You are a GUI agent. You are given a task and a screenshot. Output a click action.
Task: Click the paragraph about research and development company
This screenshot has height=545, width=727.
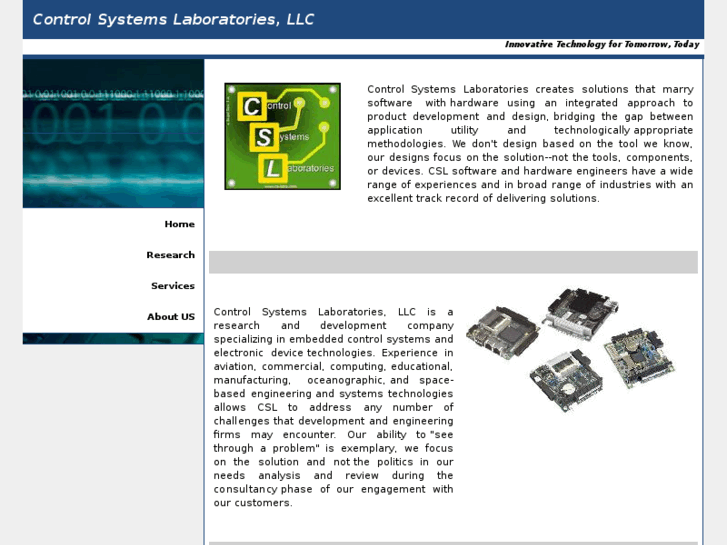point(333,407)
